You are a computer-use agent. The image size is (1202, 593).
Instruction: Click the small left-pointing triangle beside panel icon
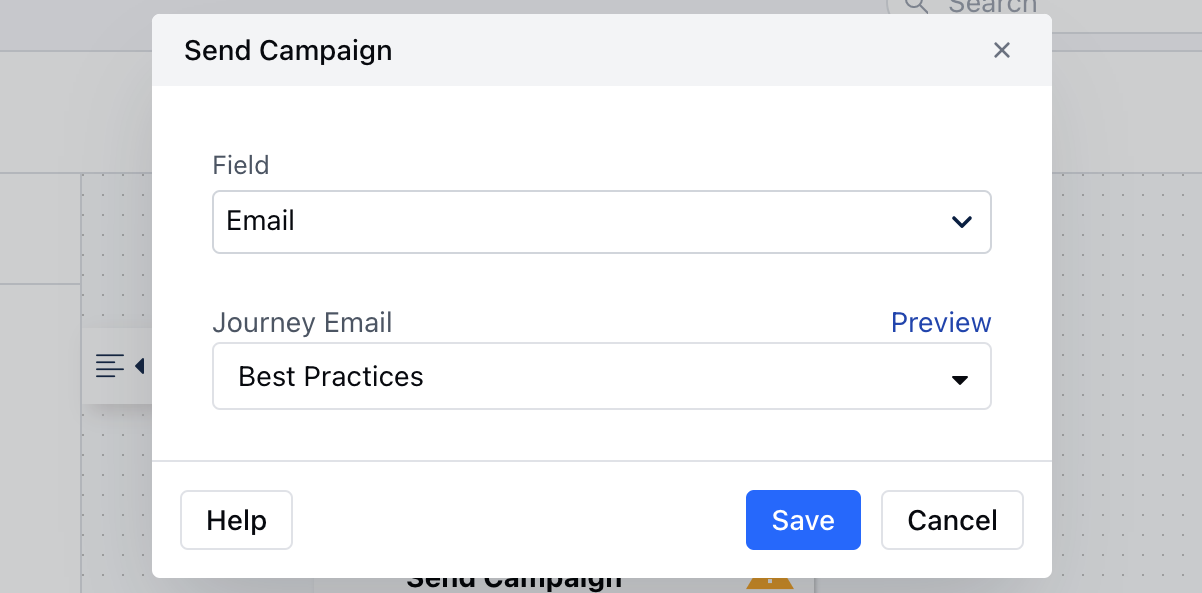click(x=139, y=366)
